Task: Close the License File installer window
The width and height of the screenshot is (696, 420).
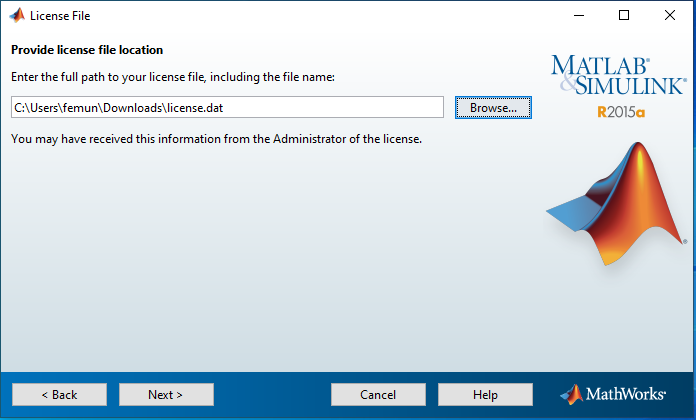Action: point(671,16)
